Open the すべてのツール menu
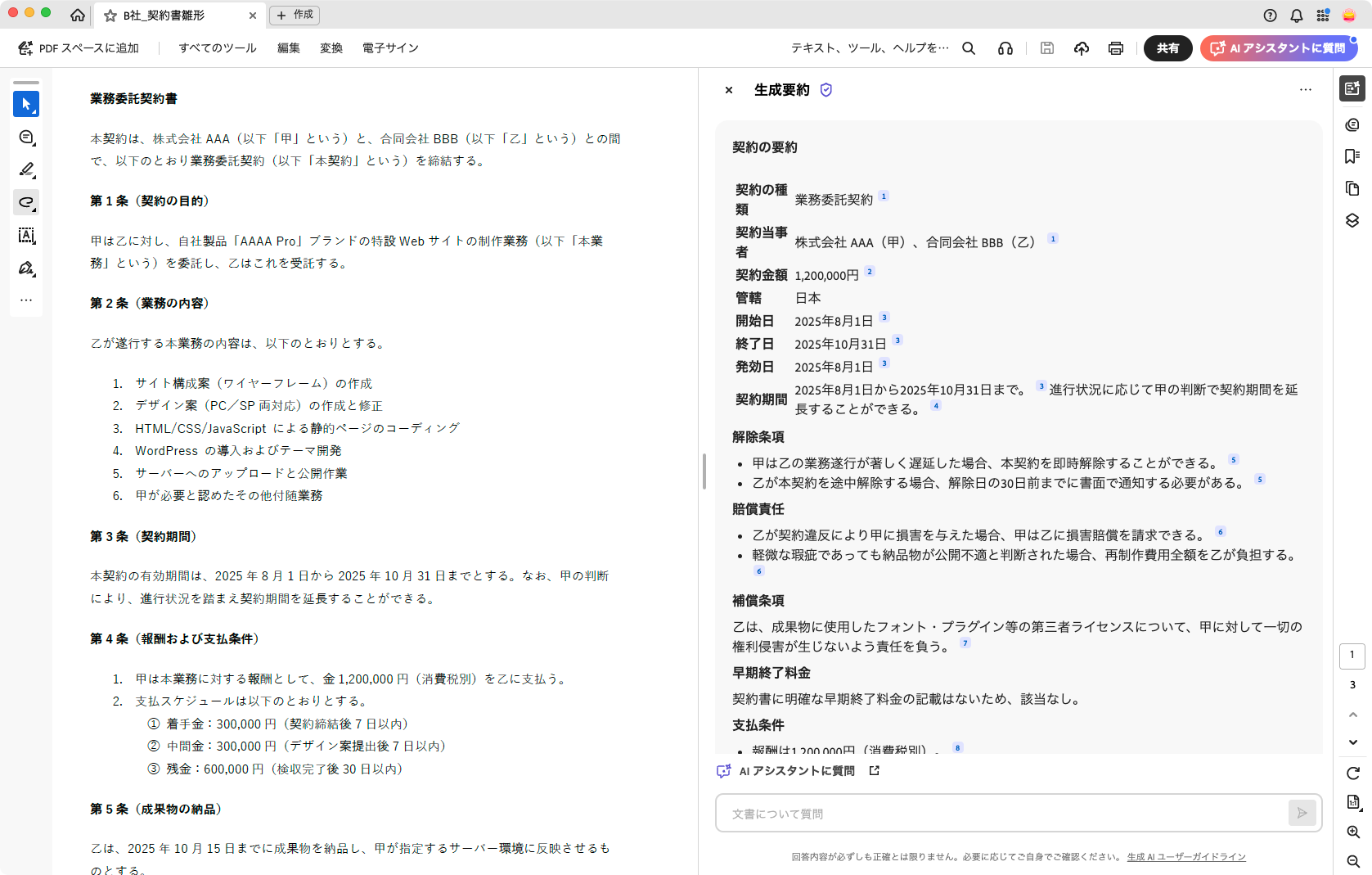The image size is (1372, 875). coord(218,48)
